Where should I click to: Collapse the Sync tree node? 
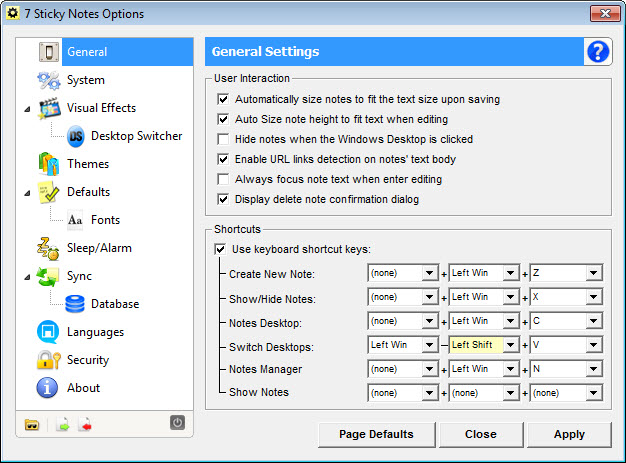click(27, 277)
